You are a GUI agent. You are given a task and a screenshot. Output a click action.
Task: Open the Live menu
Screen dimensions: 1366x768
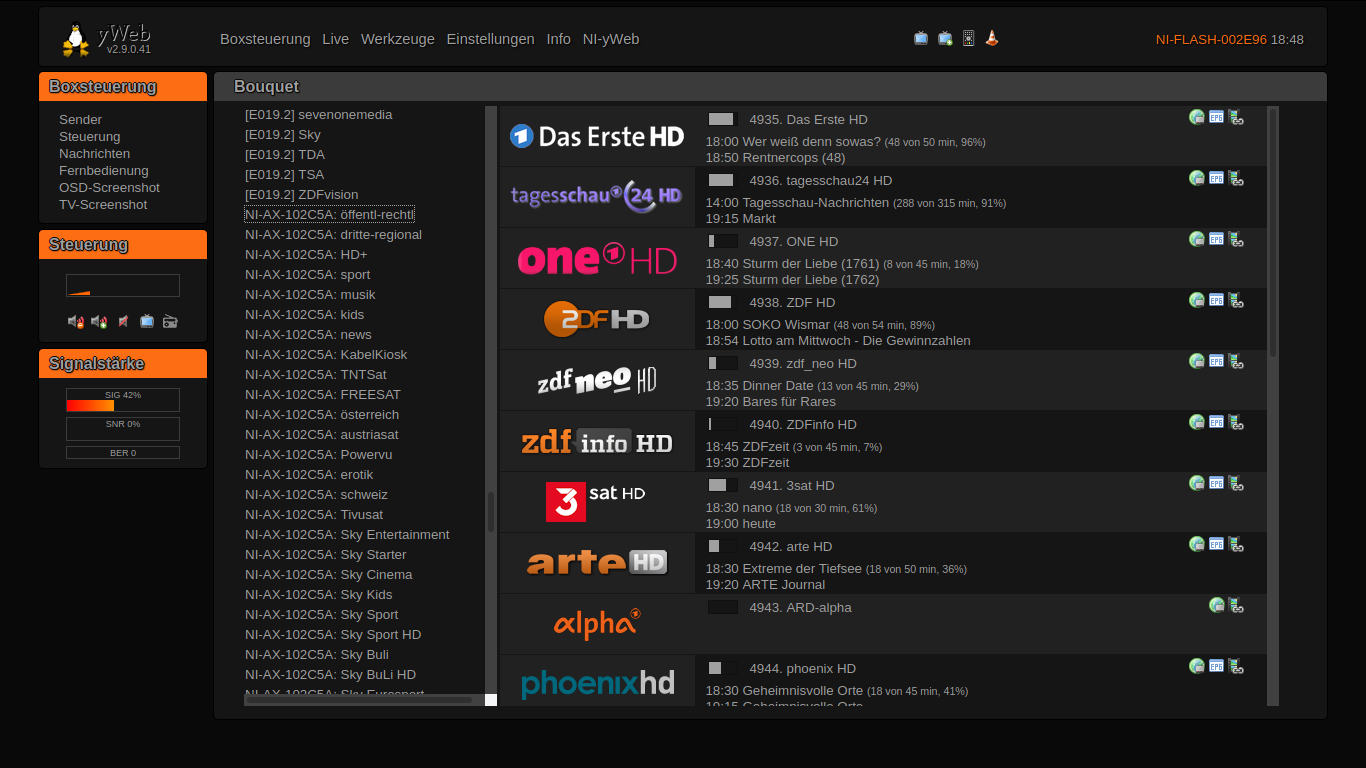click(x=335, y=39)
